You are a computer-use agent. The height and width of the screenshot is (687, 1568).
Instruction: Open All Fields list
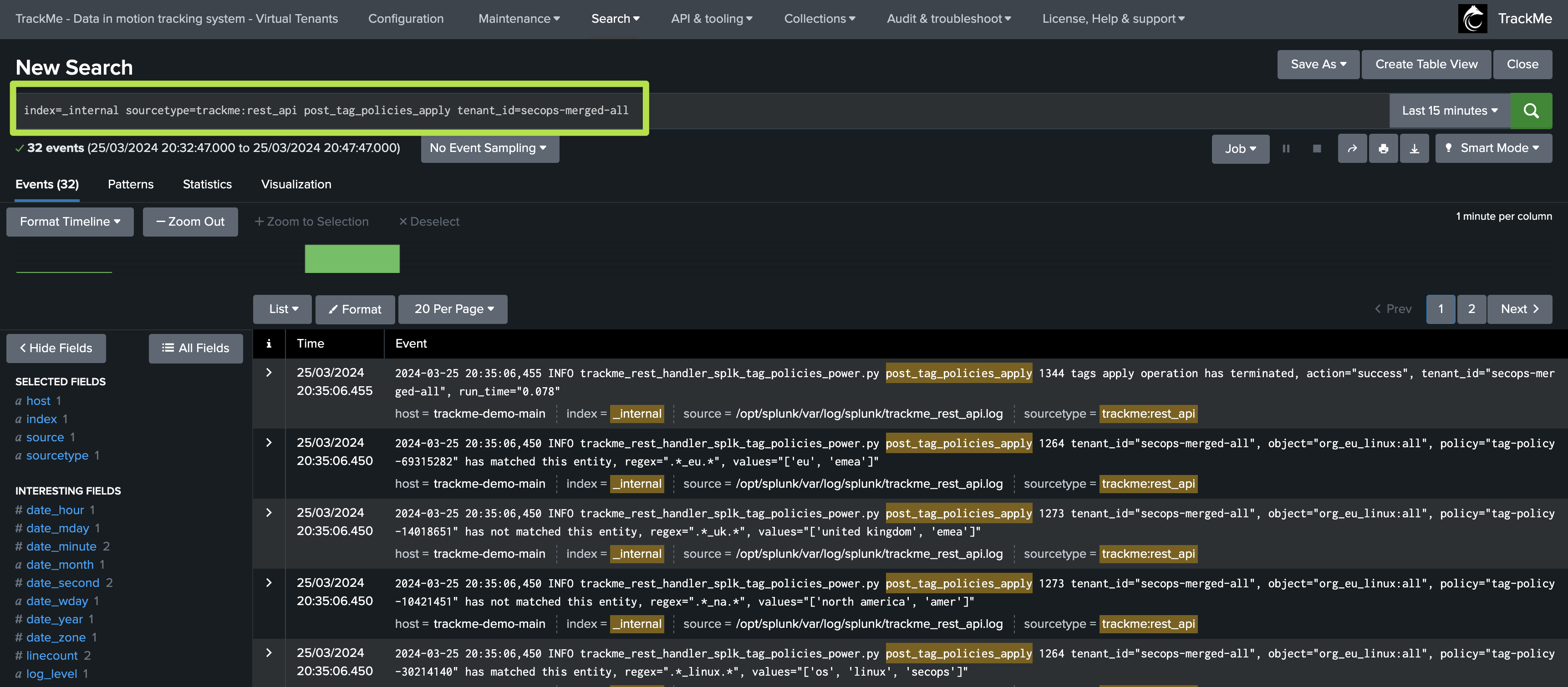tap(195, 348)
